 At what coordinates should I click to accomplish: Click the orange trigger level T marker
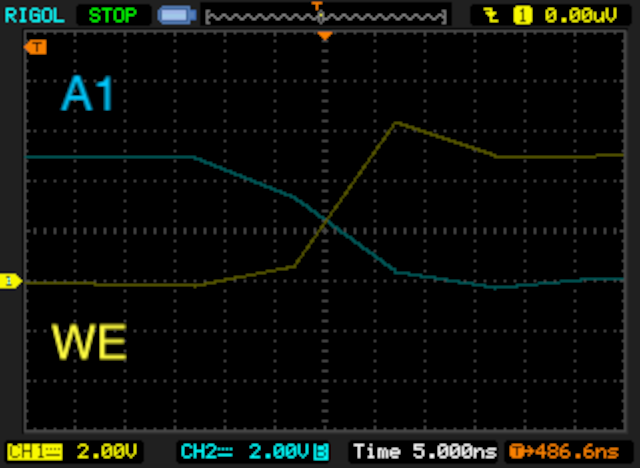click(x=35, y=47)
